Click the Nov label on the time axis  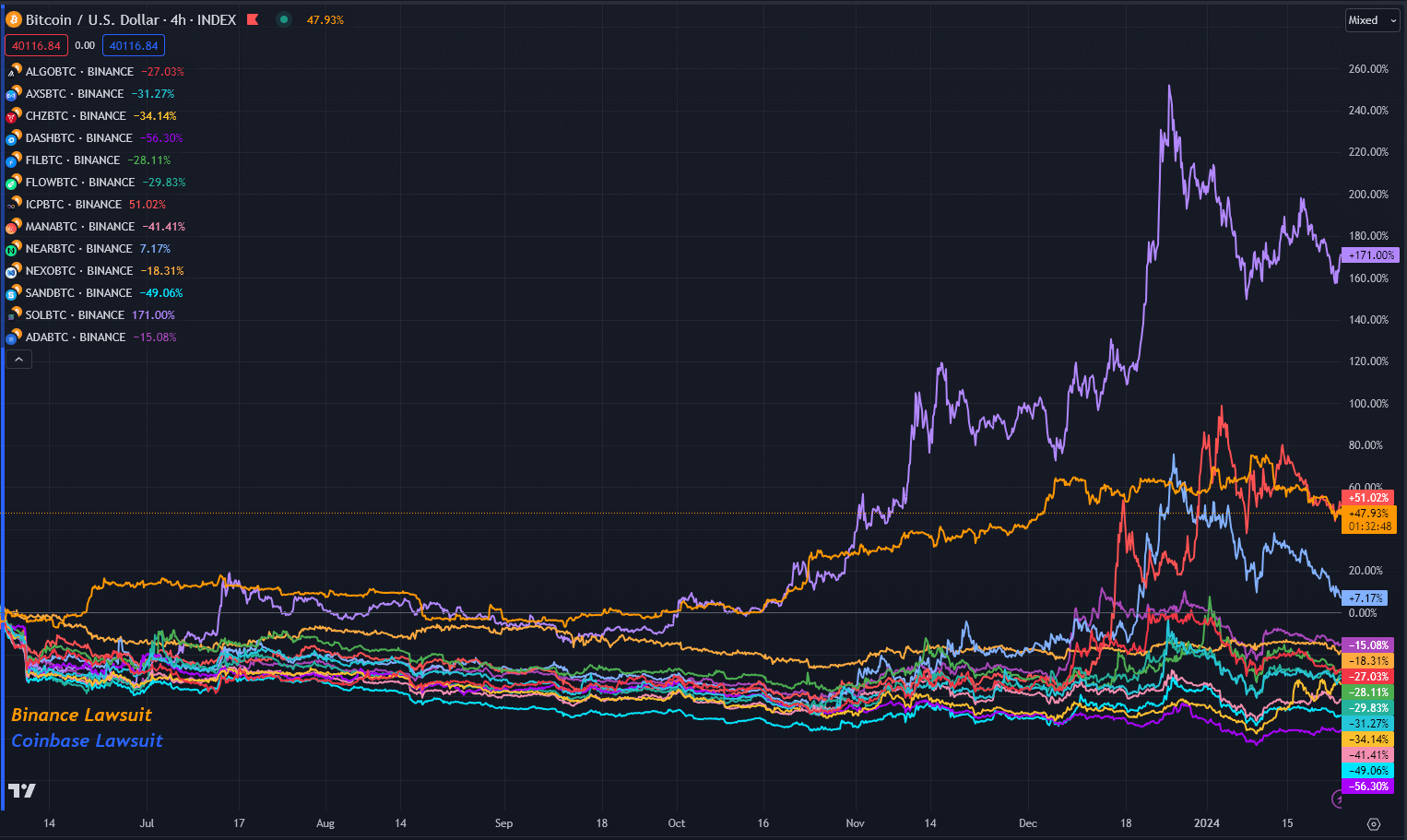point(855,823)
